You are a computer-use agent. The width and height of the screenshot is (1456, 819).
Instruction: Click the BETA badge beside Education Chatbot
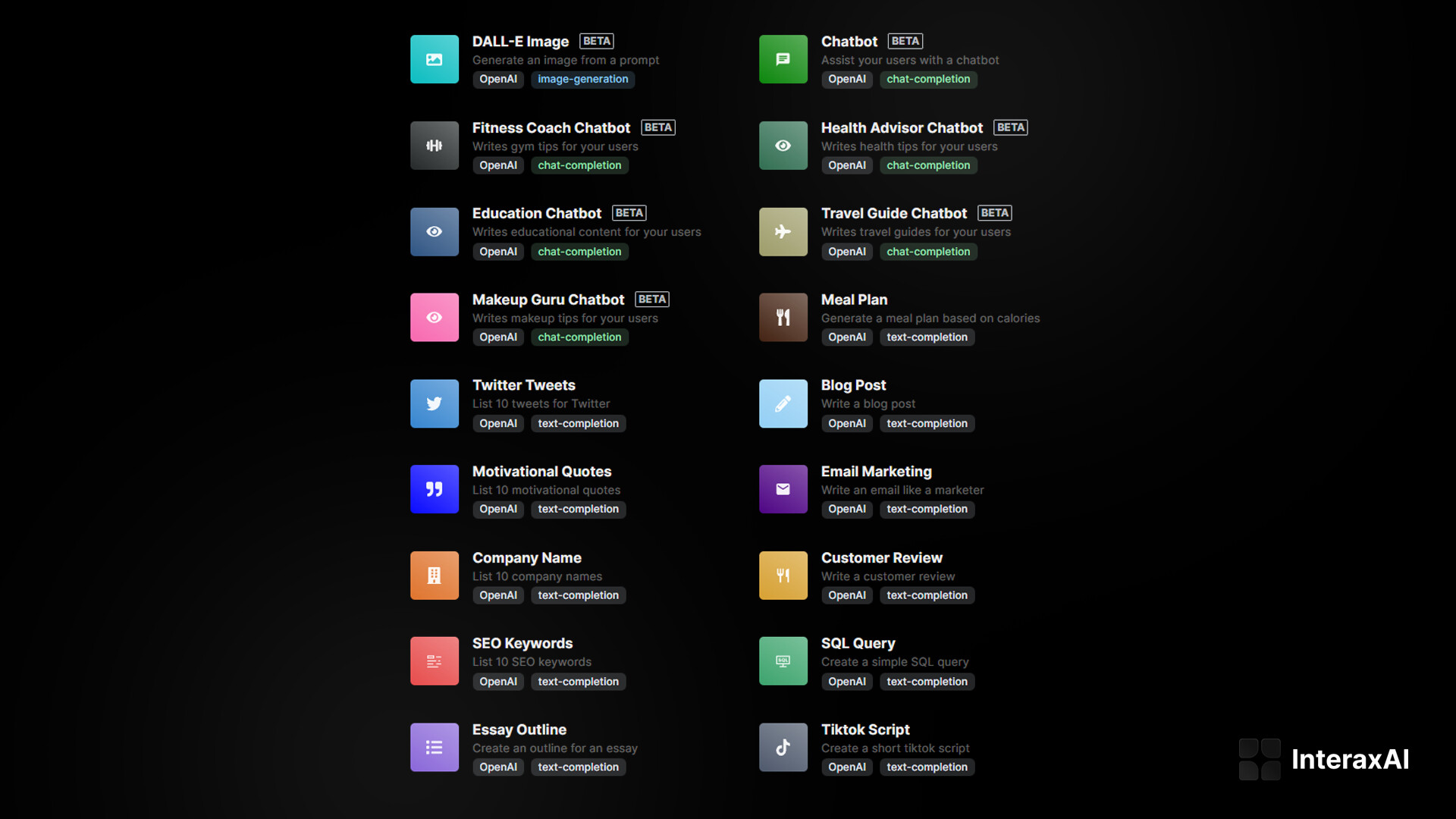point(629,213)
